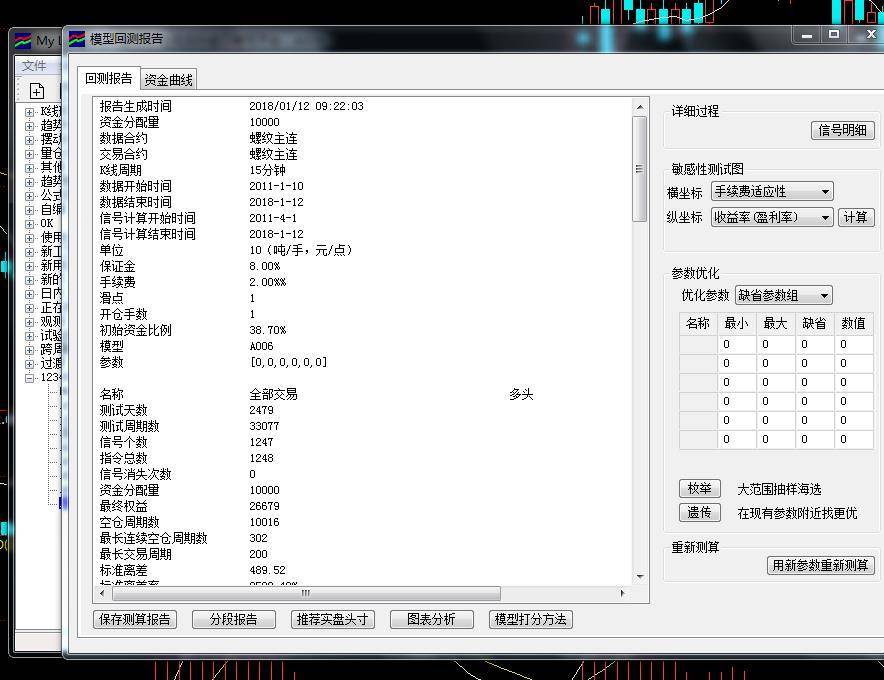The image size is (884, 680).
Task: Maximize the 模型回测报告 window
Action: tap(834, 34)
